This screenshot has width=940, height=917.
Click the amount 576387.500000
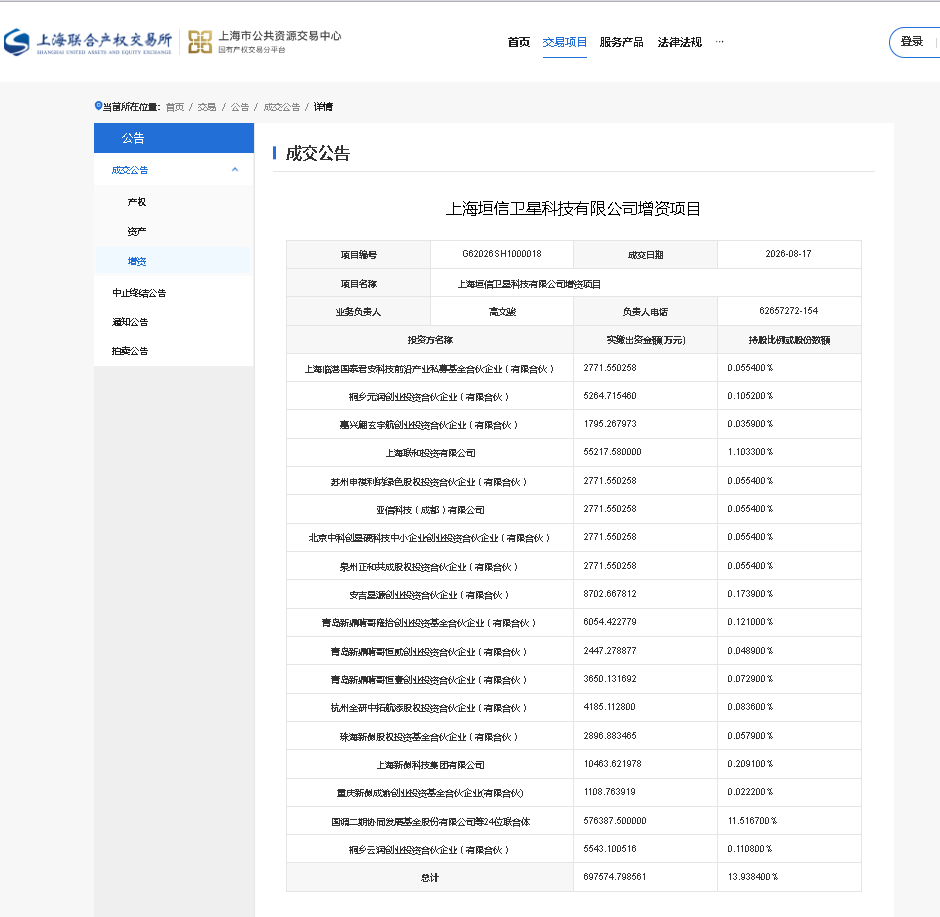615,821
